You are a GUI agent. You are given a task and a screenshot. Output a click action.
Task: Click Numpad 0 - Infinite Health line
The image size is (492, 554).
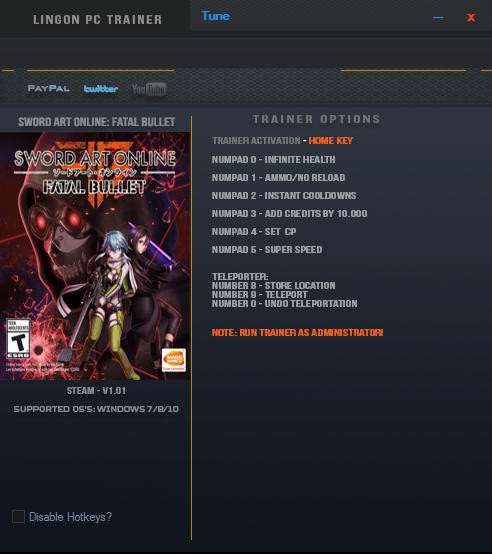pos(273,160)
